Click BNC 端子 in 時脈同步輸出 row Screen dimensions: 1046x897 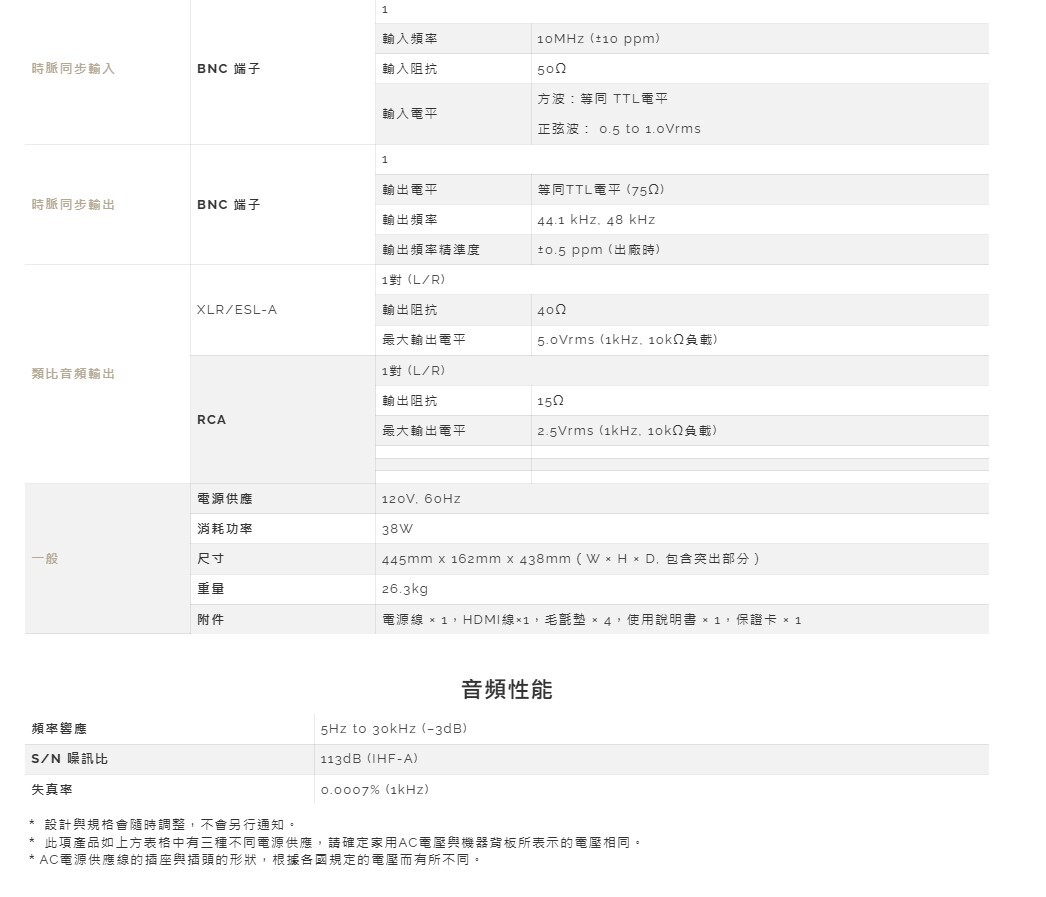tap(229, 205)
